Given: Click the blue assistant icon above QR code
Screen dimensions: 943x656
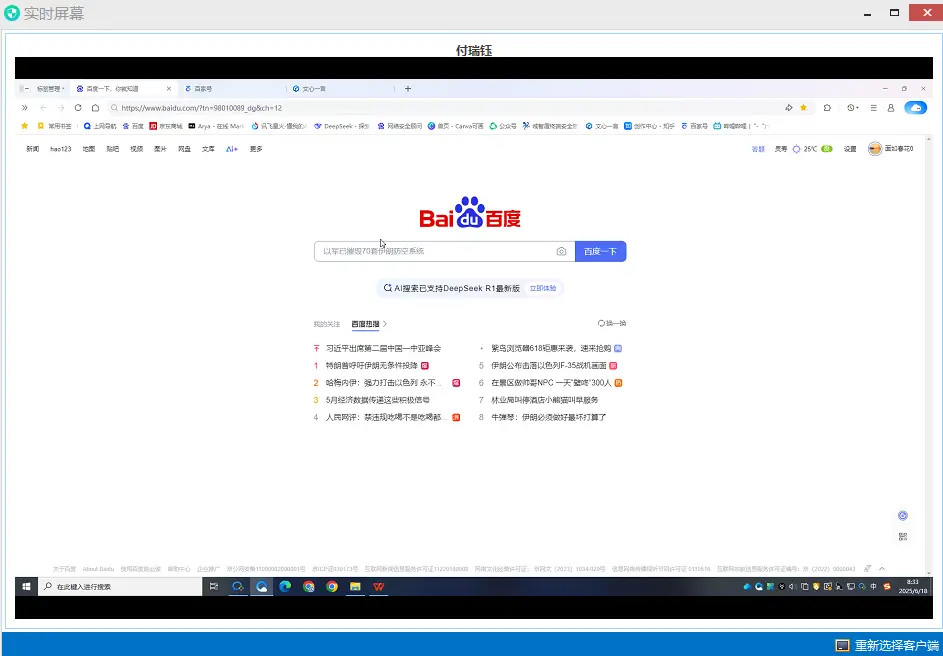Looking at the screenshot, I should [903, 515].
